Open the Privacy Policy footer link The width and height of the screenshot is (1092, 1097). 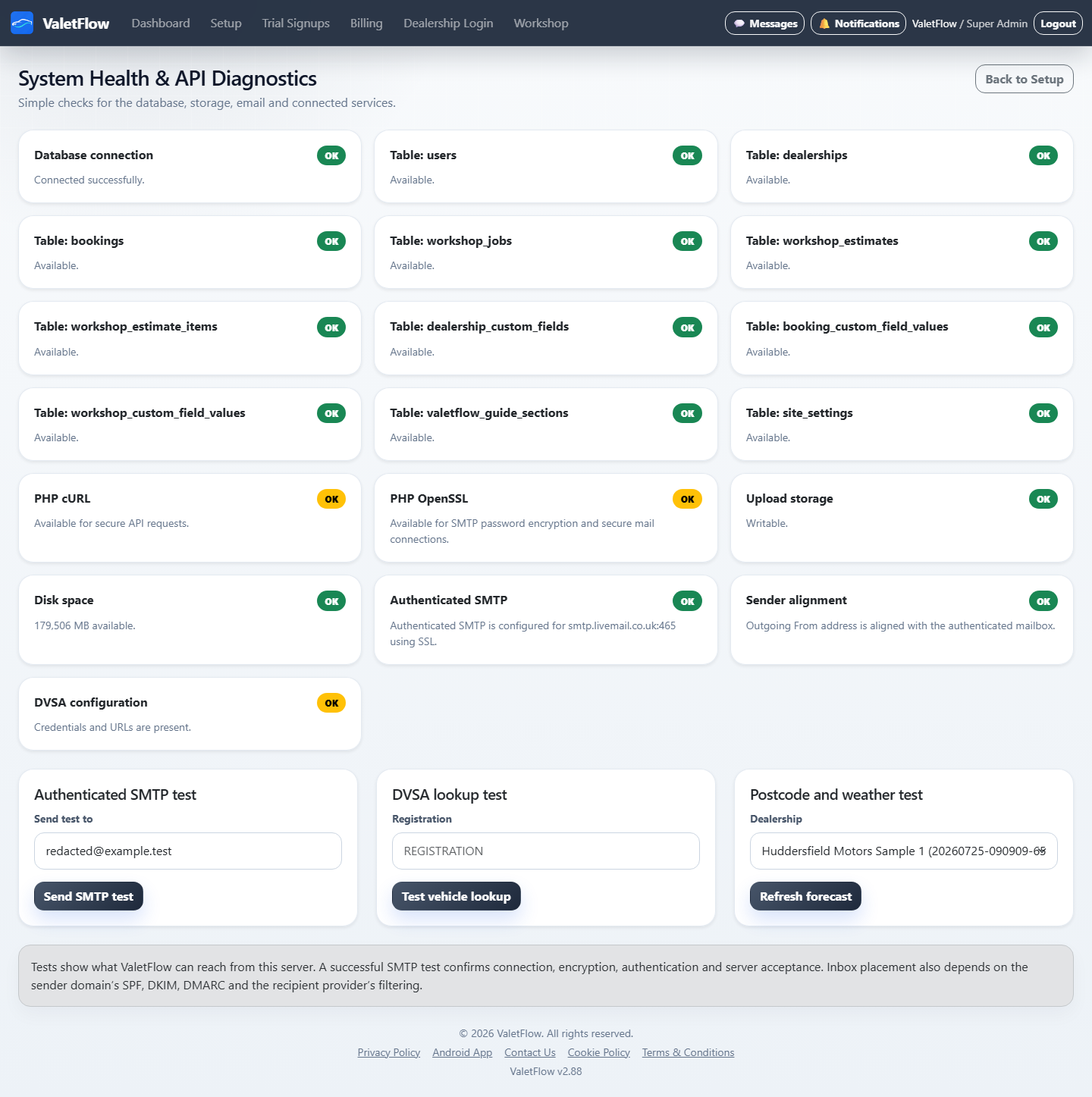tap(389, 1052)
